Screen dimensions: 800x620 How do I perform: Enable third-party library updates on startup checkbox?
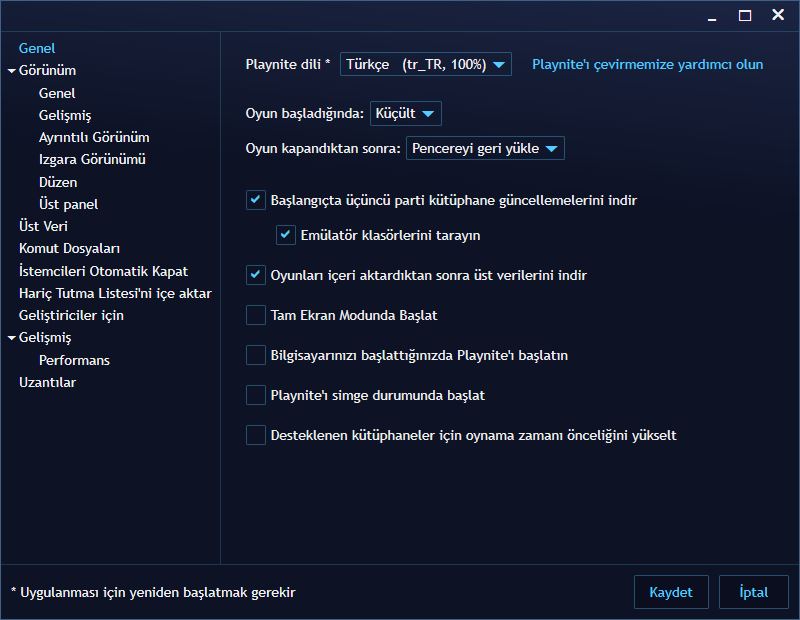[x=256, y=200]
